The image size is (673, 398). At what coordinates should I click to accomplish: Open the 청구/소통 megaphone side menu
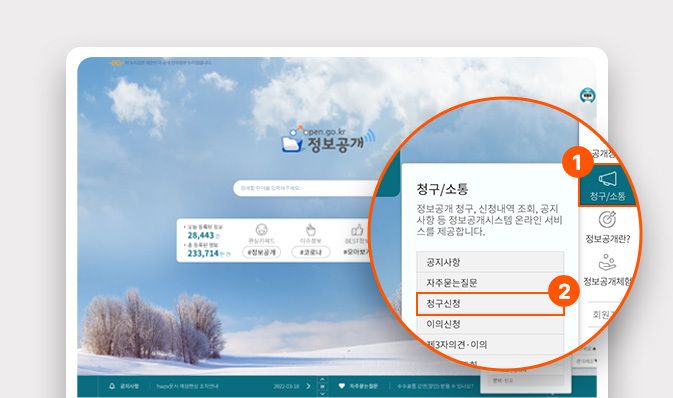pos(607,186)
